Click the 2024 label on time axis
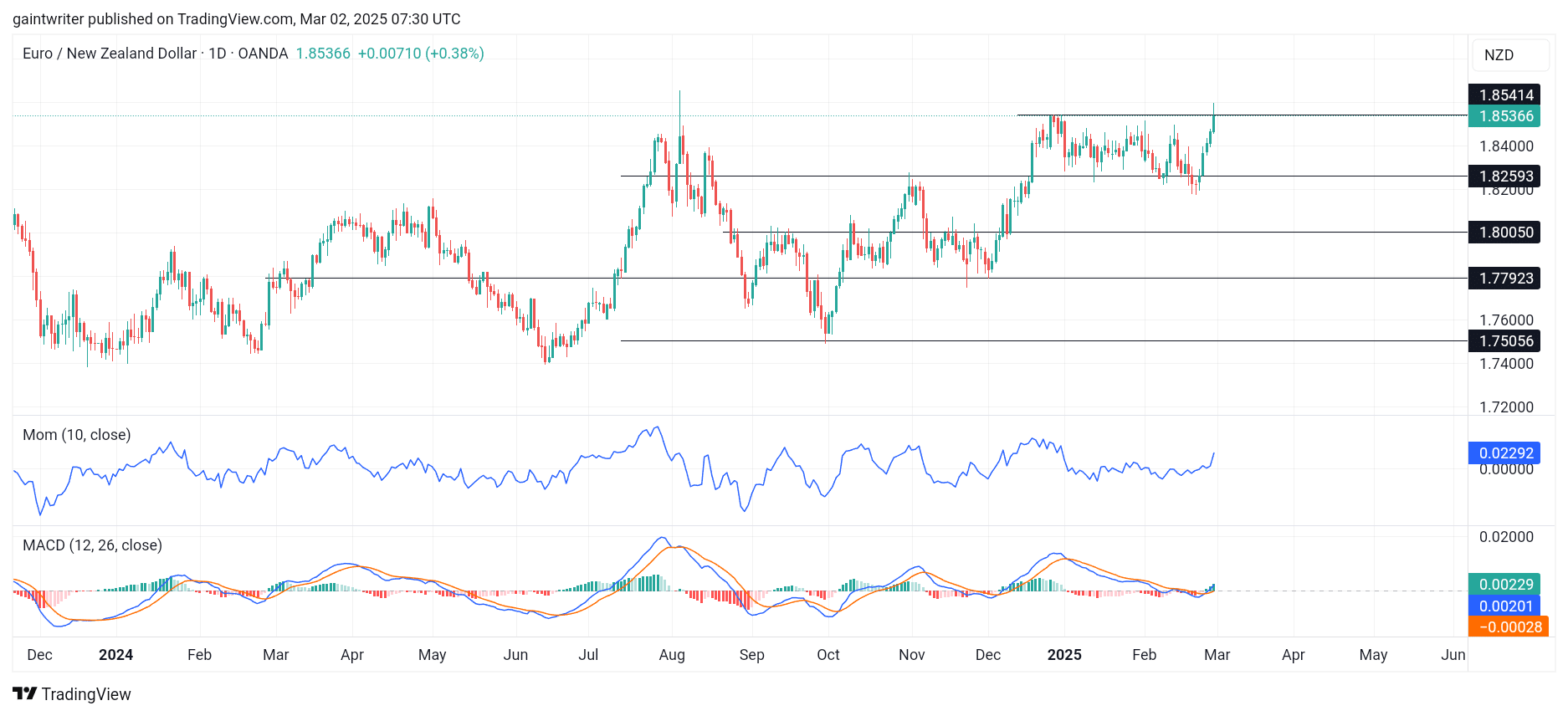Image resolution: width=1568 pixels, height=716 pixels. [x=115, y=655]
